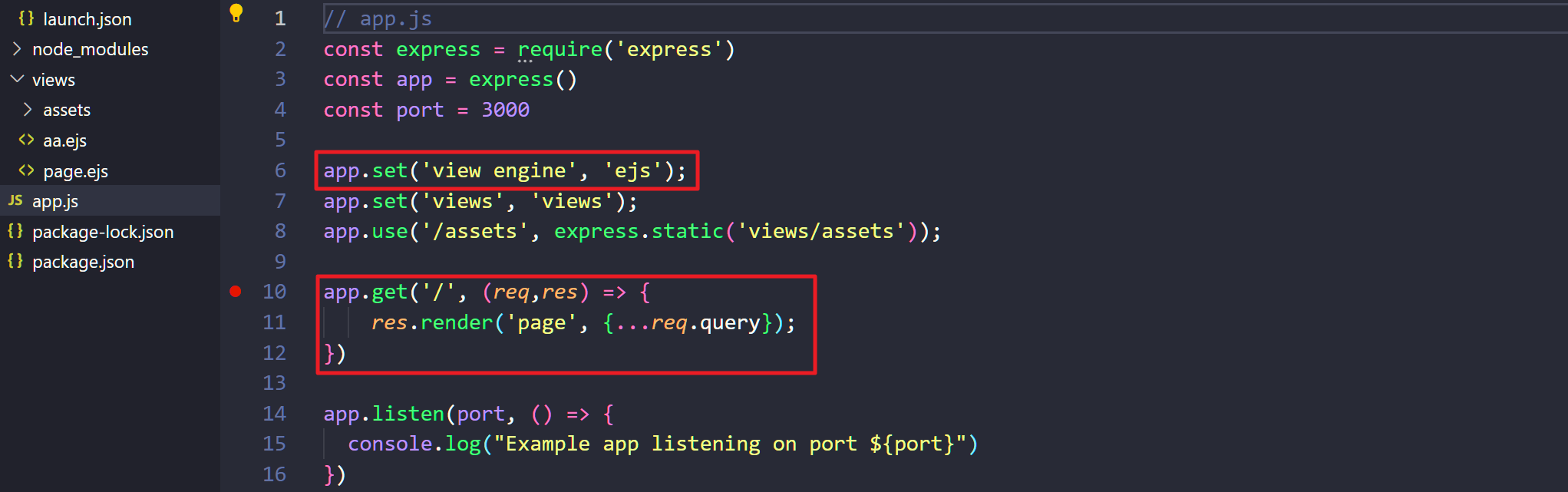The height and width of the screenshot is (492, 1568).
Task: Click the 'views/assets' string on line 8
Action: pyautogui.click(x=822, y=232)
